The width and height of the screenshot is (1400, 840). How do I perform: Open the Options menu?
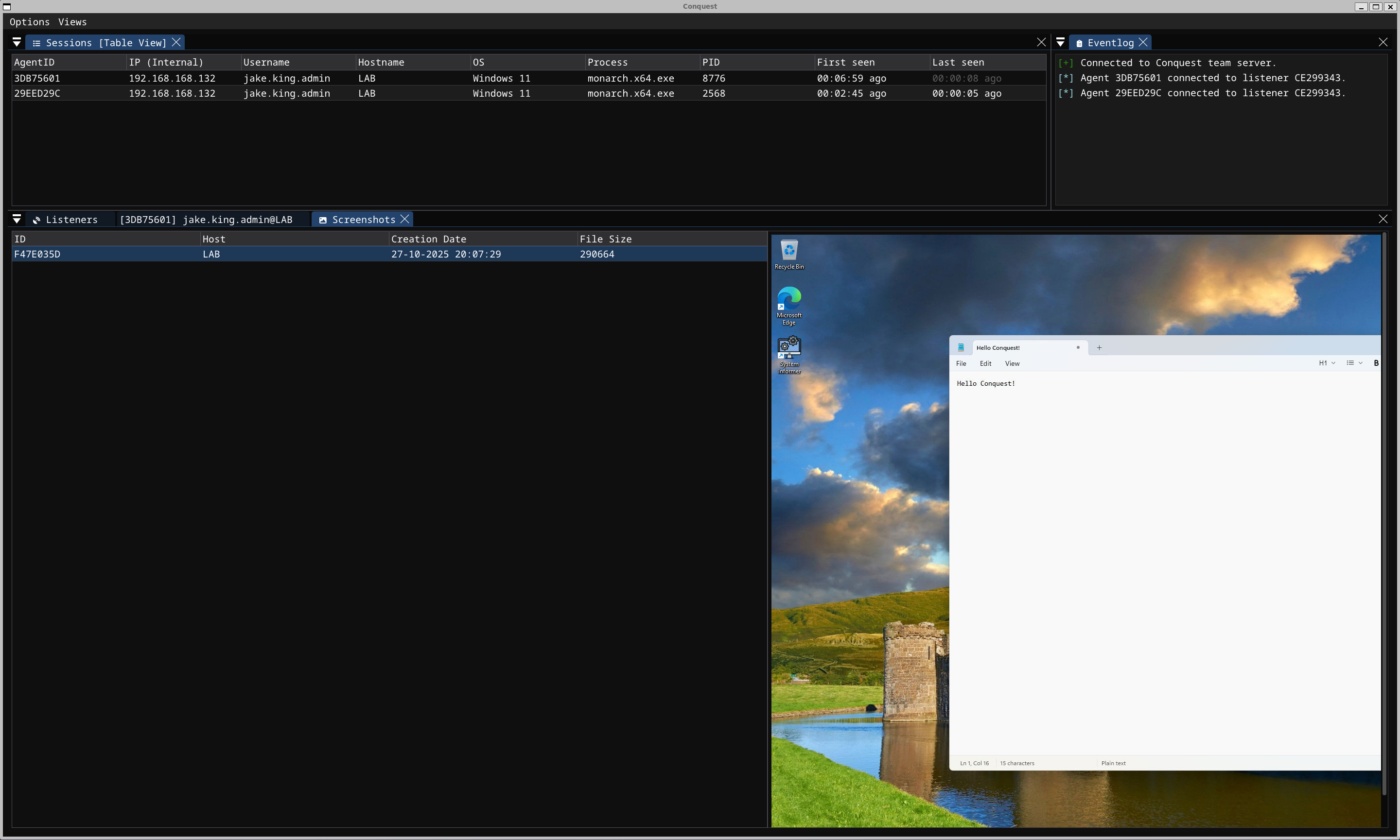click(30, 22)
